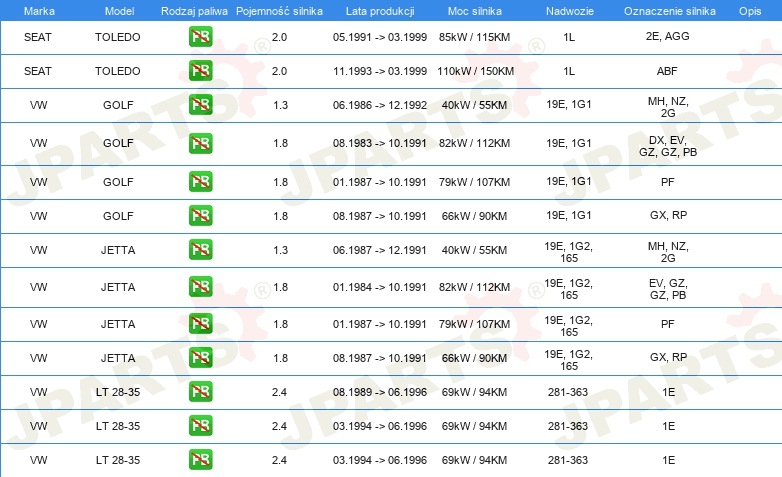782x477 pixels.
Task: Select '40kW / 55KM' in the JETTA row
Action: click(x=474, y=250)
